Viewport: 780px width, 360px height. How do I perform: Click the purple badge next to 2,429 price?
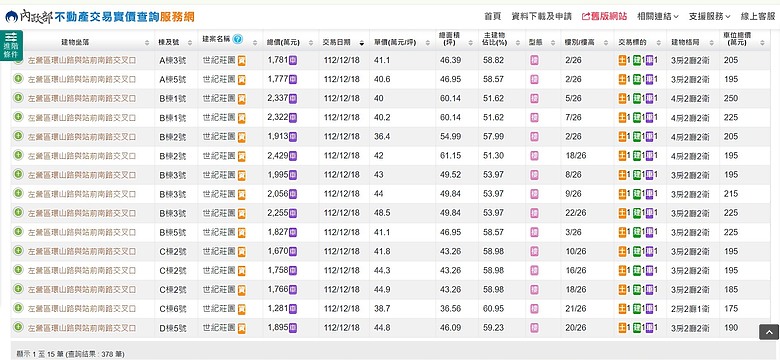click(293, 156)
